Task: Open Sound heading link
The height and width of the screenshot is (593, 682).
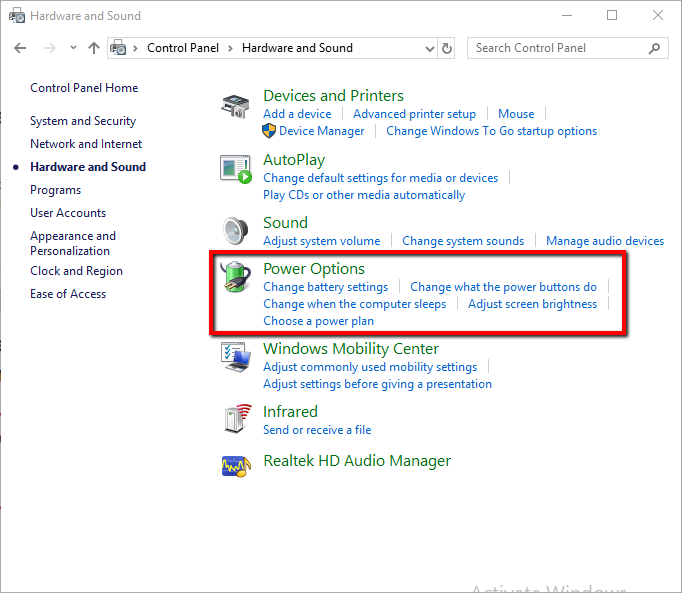Action: pos(285,223)
